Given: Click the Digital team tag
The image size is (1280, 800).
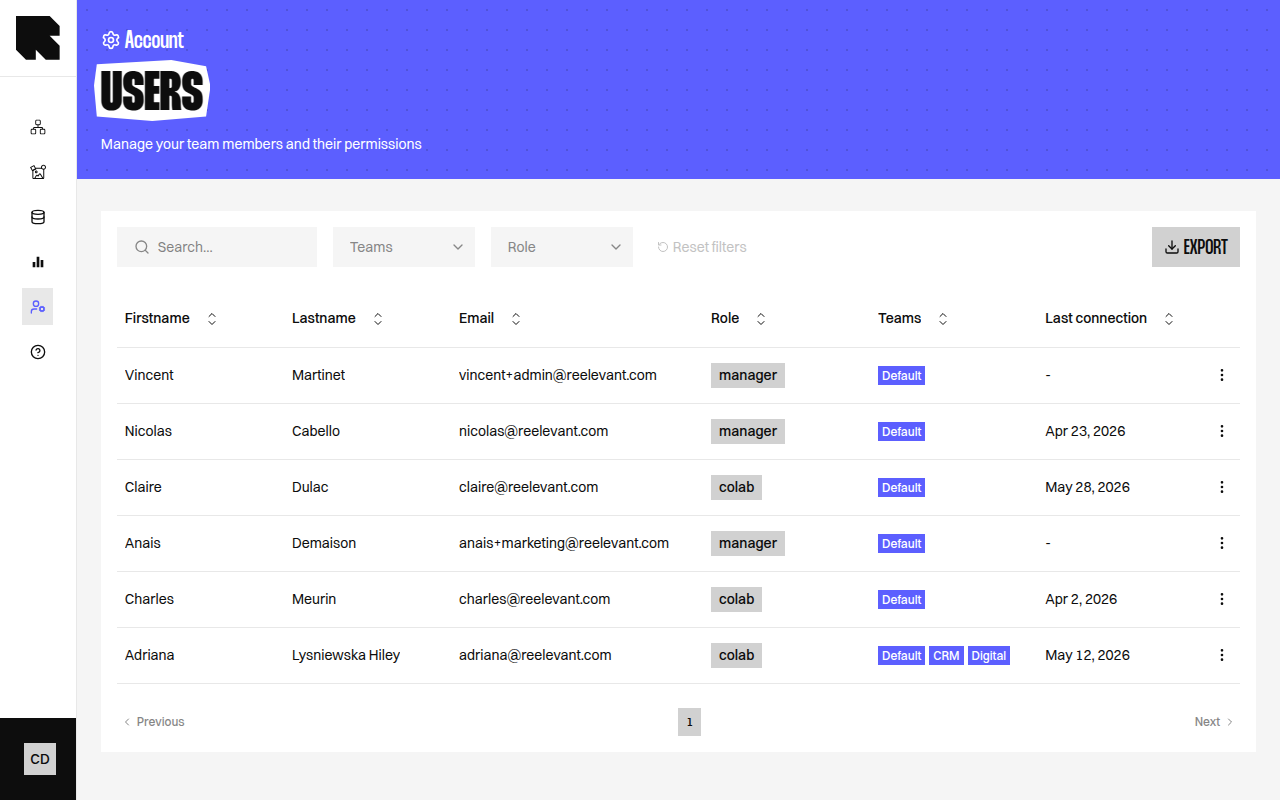Looking at the screenshot, I should [989, 656].
